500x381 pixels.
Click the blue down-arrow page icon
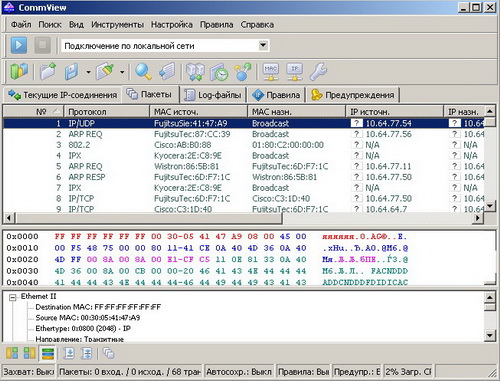coord(69,353)
